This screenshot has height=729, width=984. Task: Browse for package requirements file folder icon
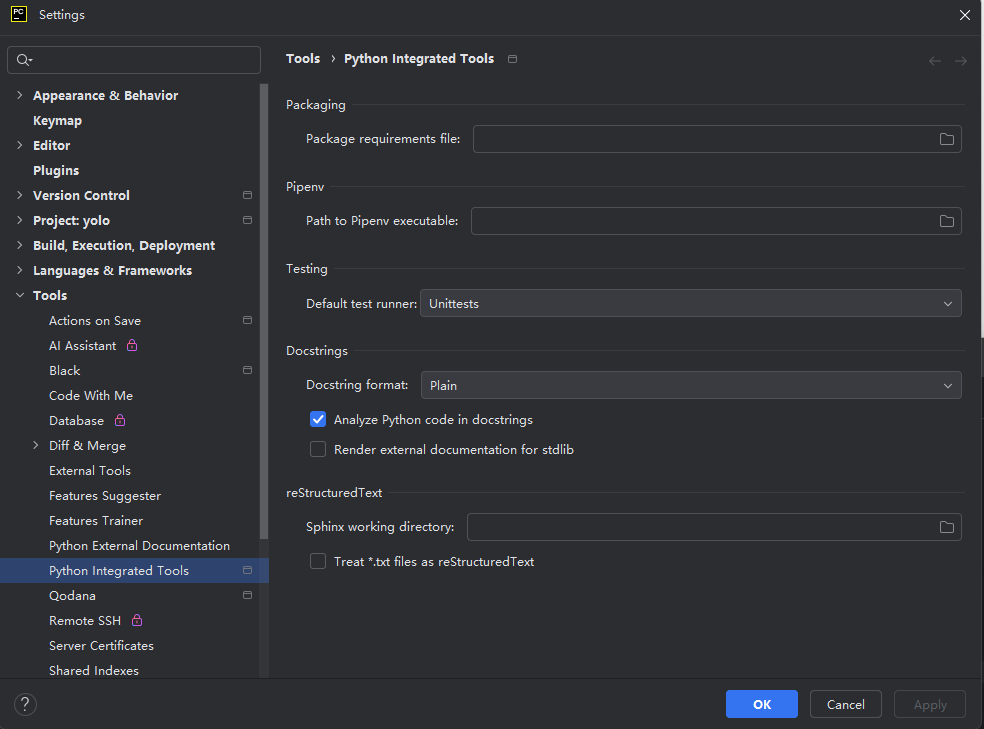coord(946,139)
